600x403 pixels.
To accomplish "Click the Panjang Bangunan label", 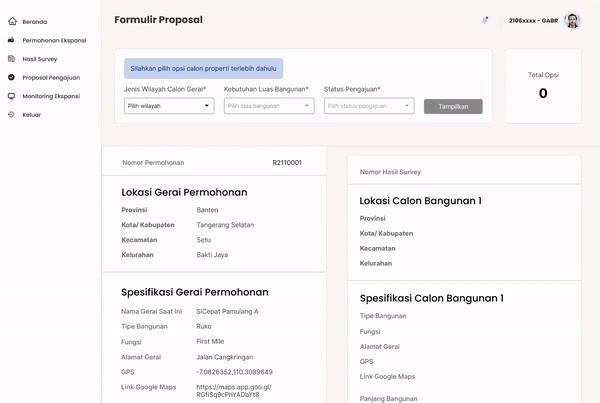I will tap(388, 399).
